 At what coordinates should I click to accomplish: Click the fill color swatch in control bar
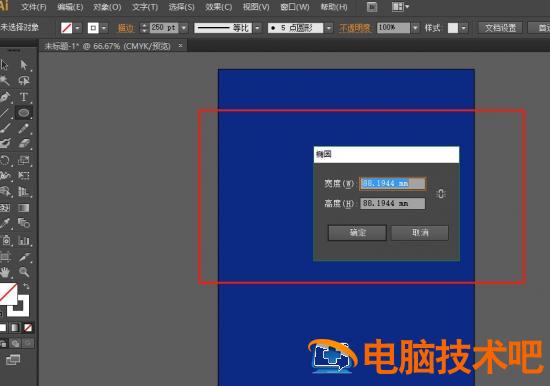click(x=66, y=28)
